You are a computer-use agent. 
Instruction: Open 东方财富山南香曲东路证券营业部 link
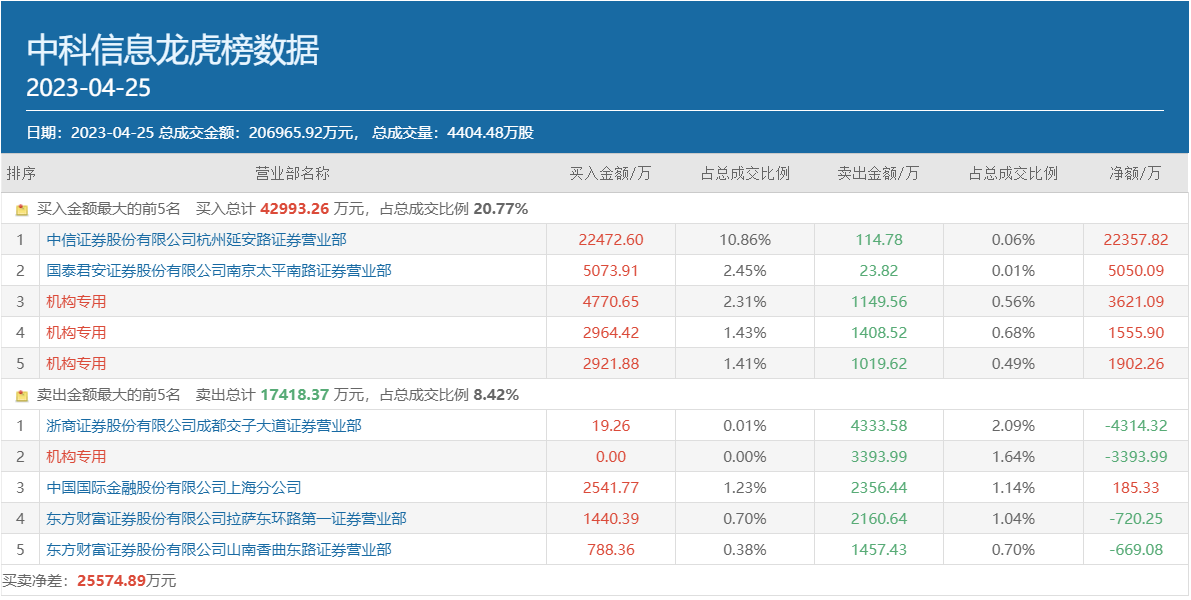[219, 550]
